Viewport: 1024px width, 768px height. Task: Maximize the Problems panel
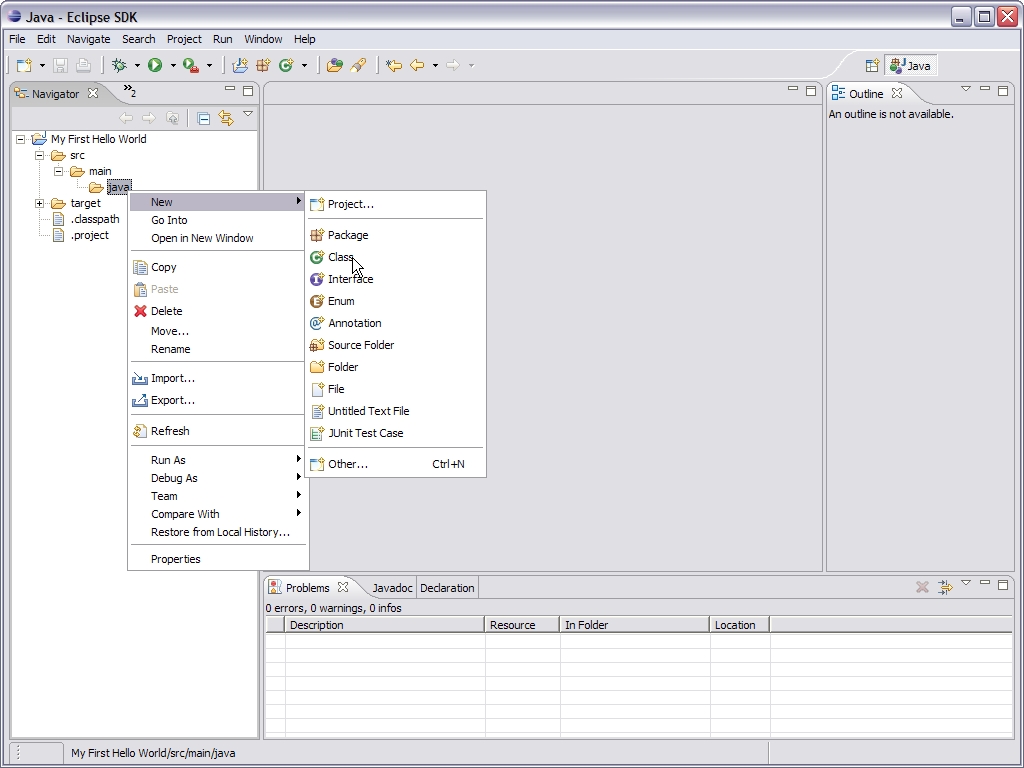pyautogui.click(x=1003, y=584)
